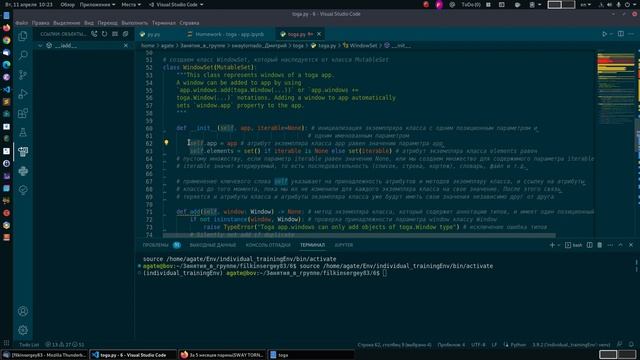Open the Выделение menu
The height and width of the screenshot is (360, 640).
[67, 23]
